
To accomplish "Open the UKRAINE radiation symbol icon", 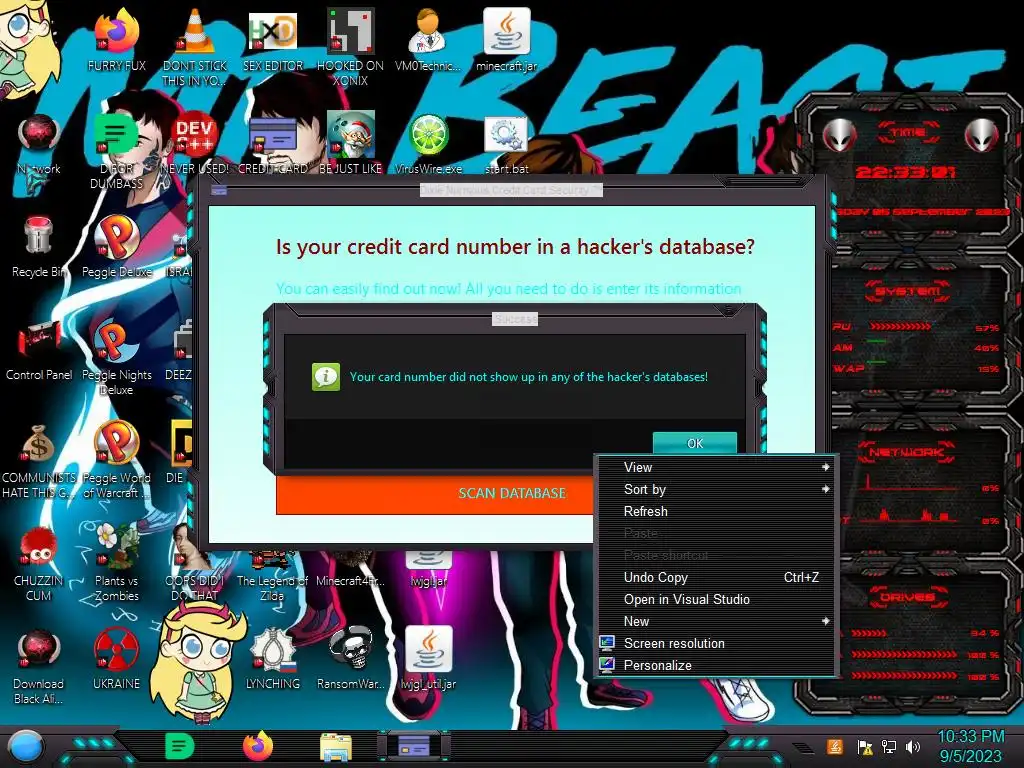I will (116, 650).
